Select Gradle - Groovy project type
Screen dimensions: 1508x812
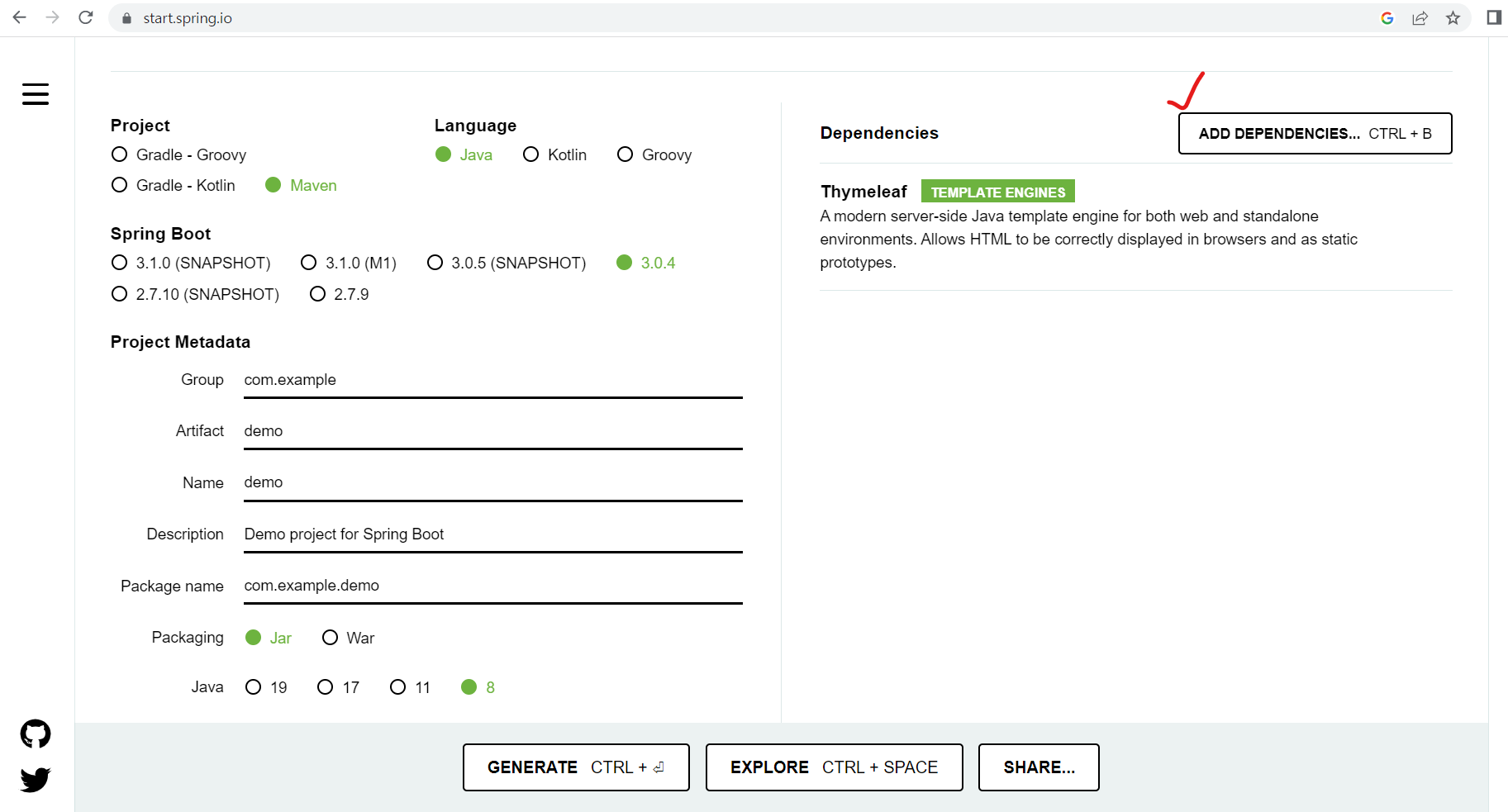[178, 154]
